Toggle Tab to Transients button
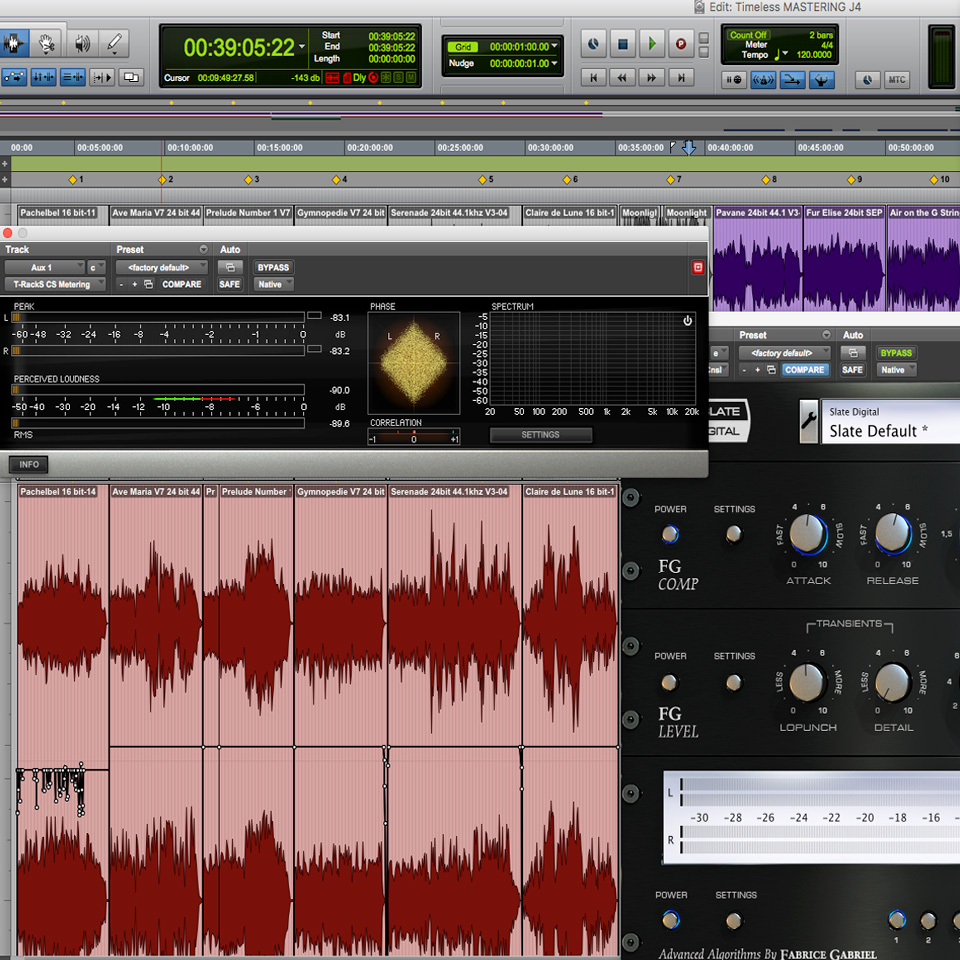960x960 pixels. pos(13,77)
